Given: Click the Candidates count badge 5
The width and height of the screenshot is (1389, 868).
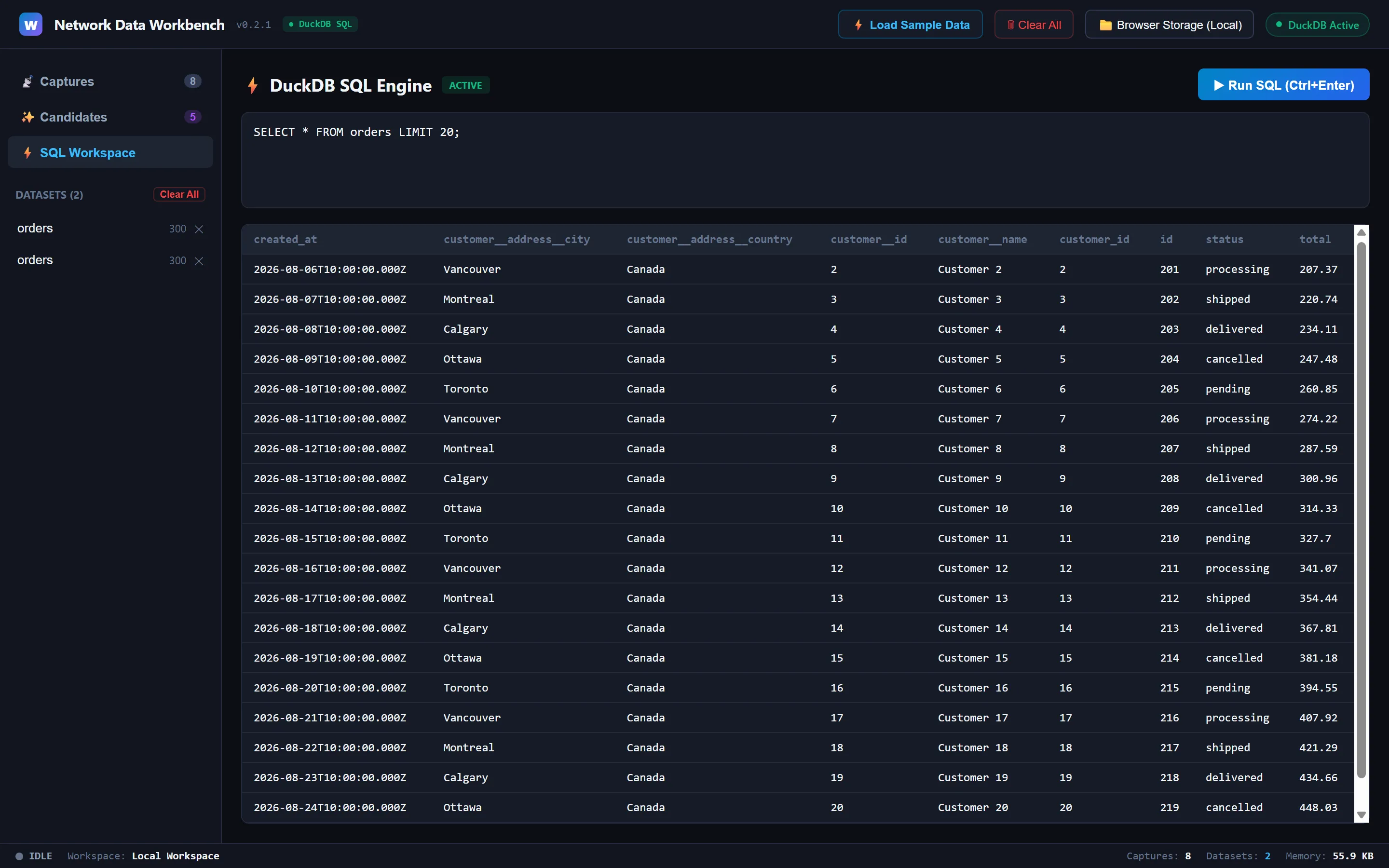Looking at the screenshot, I should pos(193,117).
